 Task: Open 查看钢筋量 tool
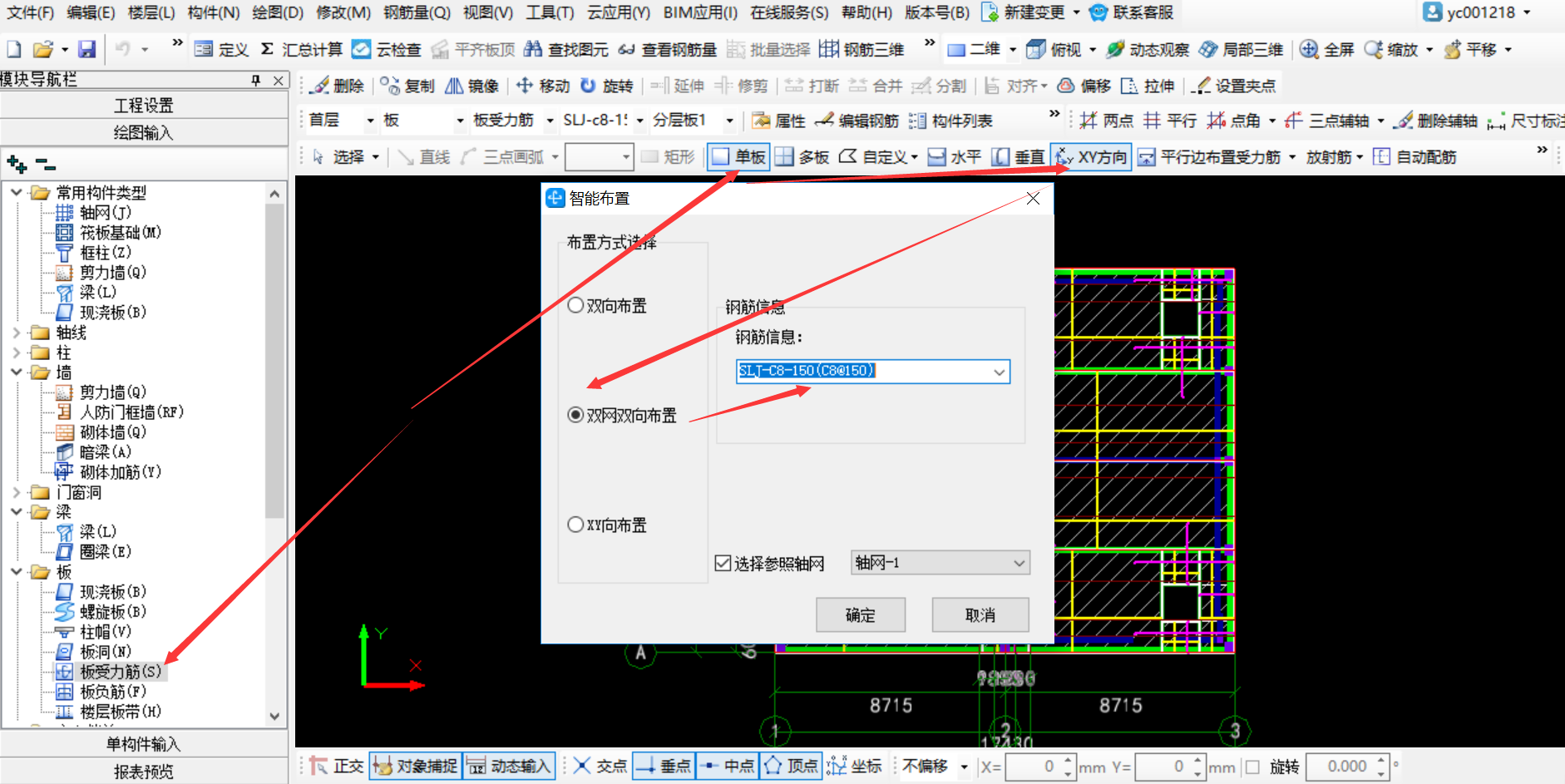(668, 49)
